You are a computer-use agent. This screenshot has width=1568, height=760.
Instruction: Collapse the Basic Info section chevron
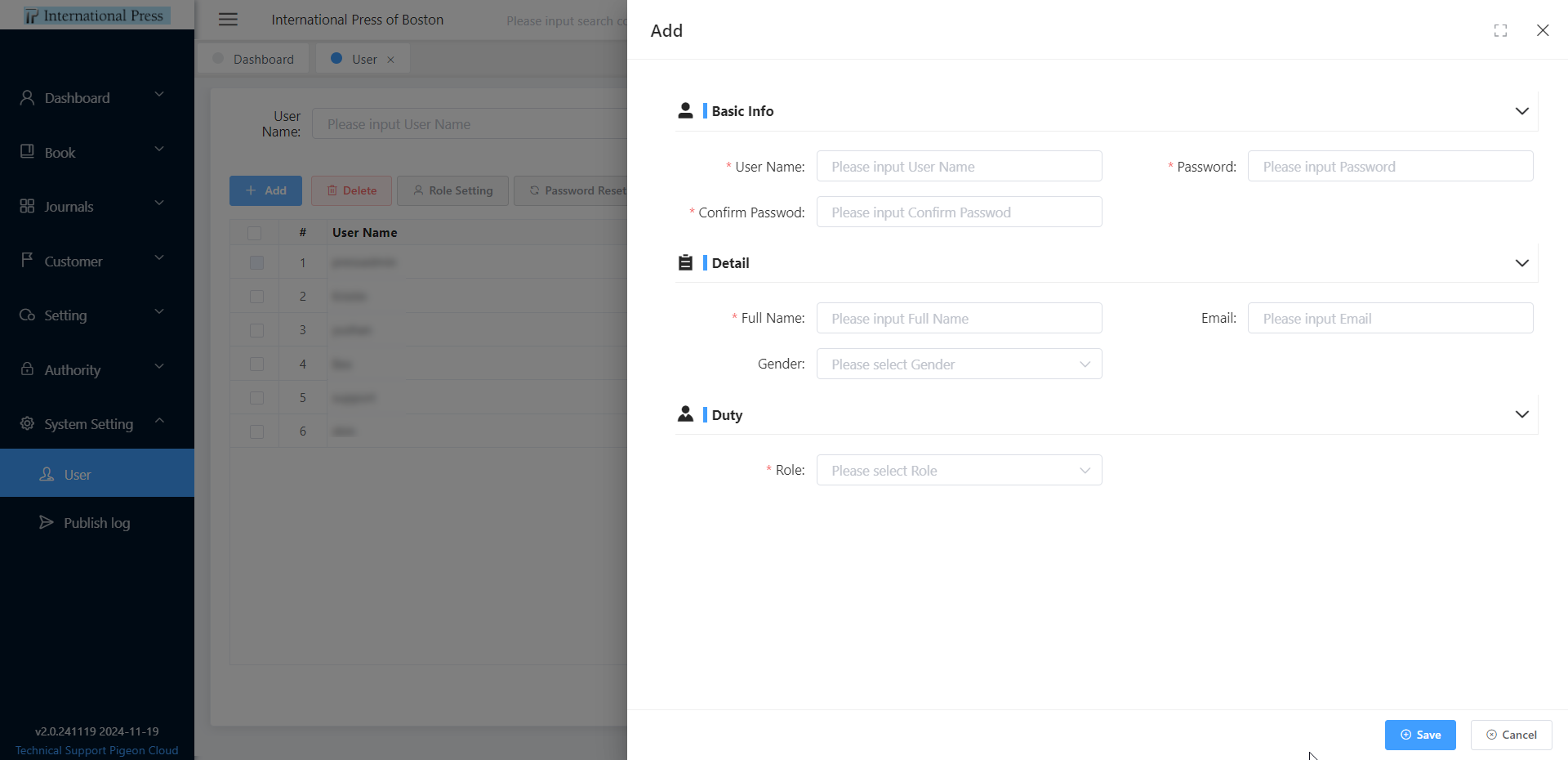point(1521,111)
